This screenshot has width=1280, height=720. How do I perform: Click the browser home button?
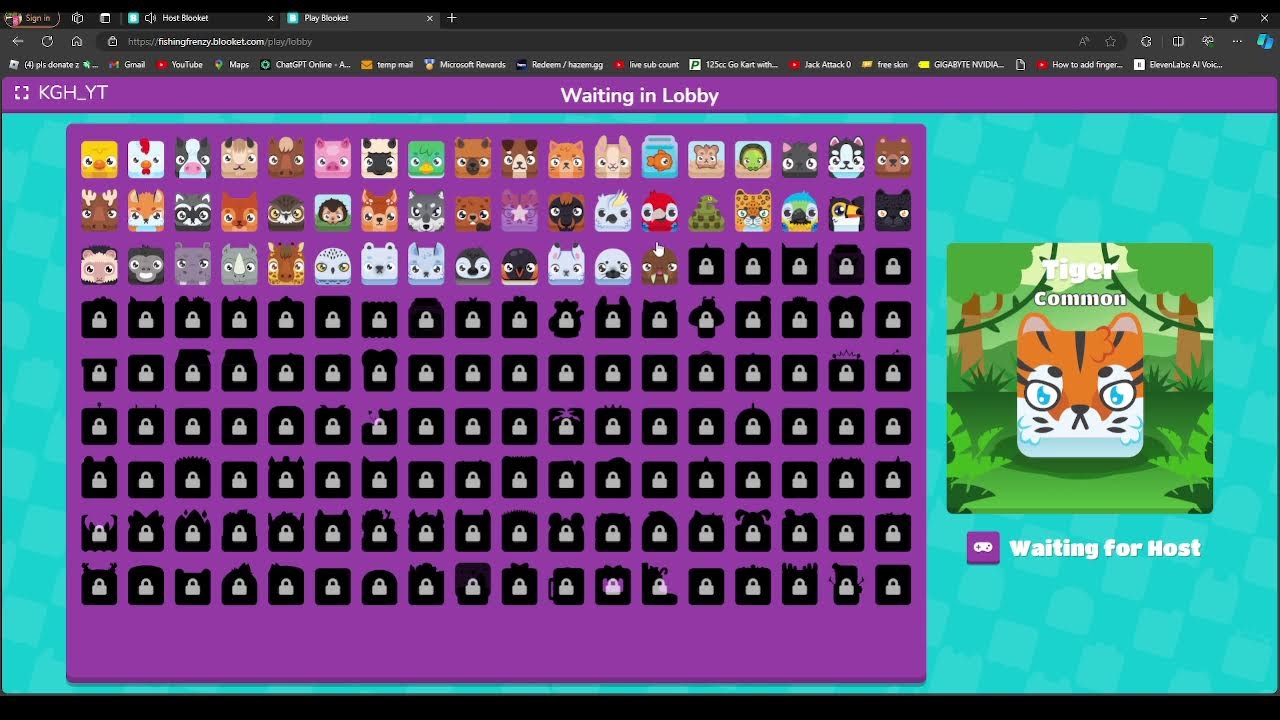pos(77,41)
